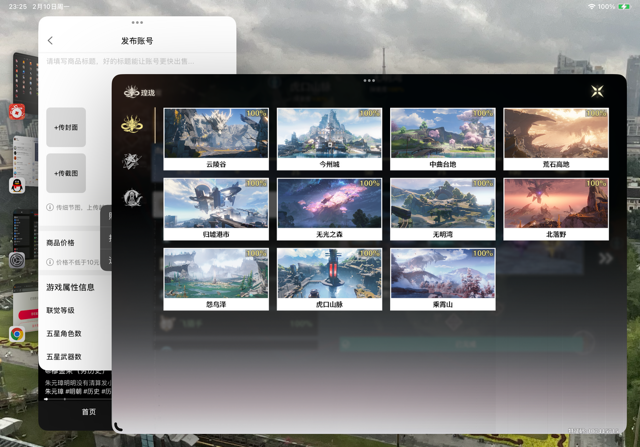Switch to QQ from the side strip

[x=17, y=185]
